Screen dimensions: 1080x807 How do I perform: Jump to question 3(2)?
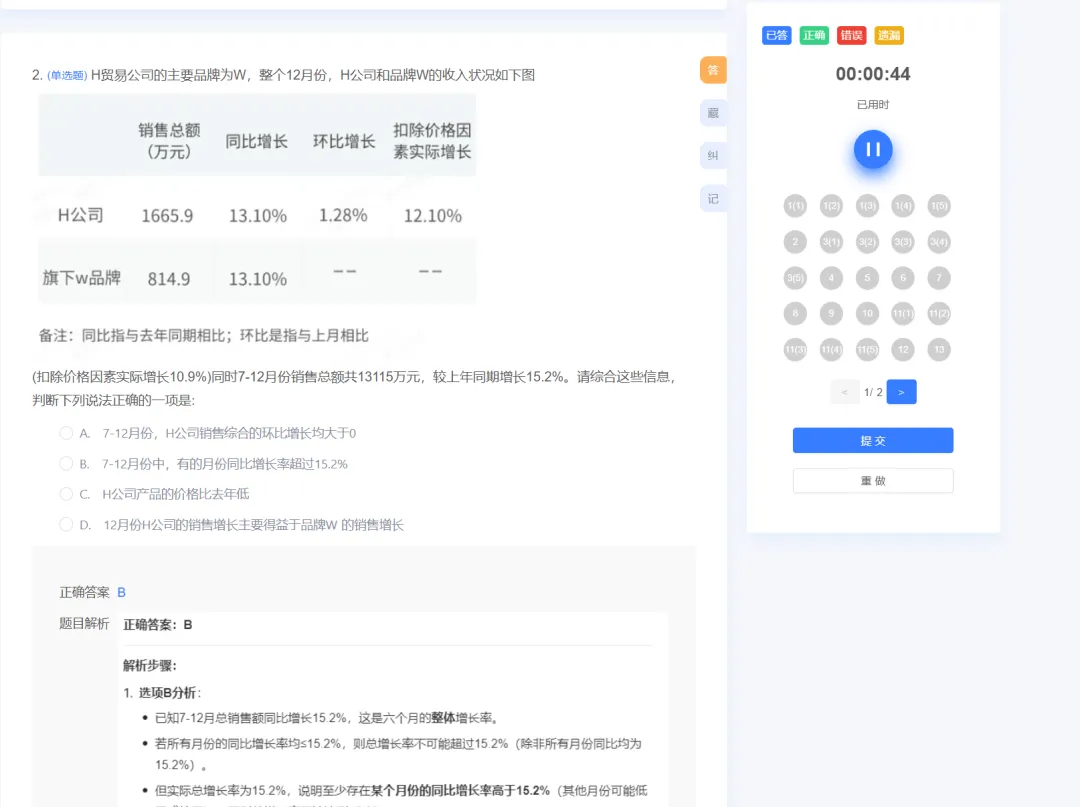pos(867,242)
